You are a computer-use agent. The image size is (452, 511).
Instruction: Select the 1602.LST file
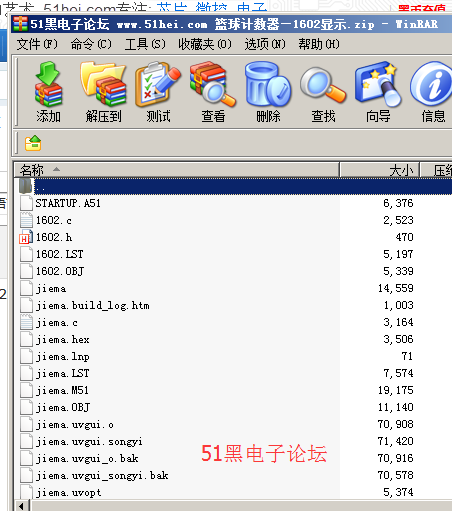pos(59,254)
